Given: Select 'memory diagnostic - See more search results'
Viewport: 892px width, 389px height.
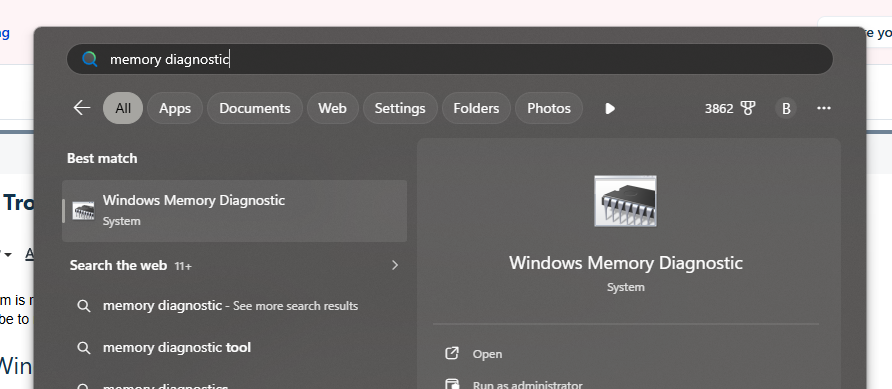Looking at the screenshot, I should click(x=230, y=306).
